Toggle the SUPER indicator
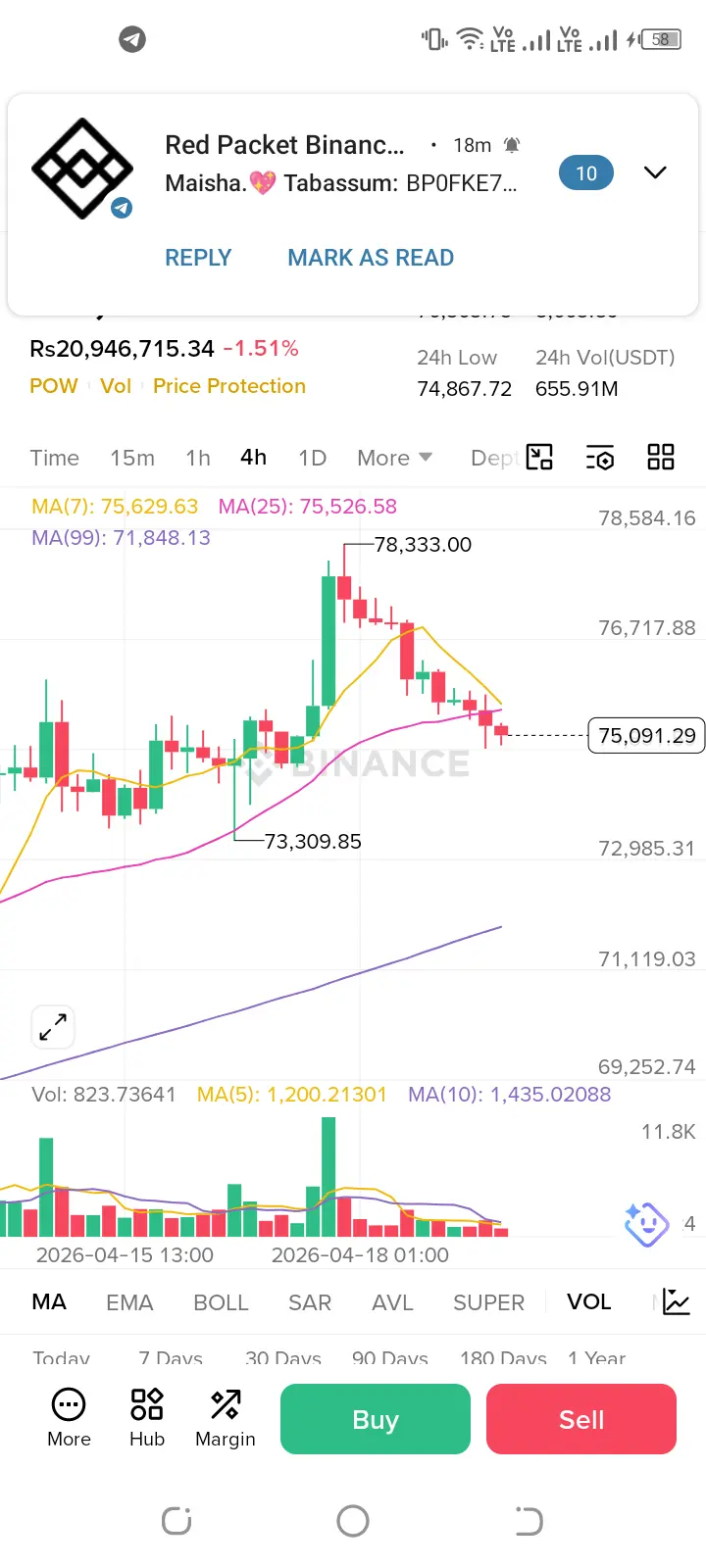The height and width of the screenshot is (1568, 706). 488,1301
